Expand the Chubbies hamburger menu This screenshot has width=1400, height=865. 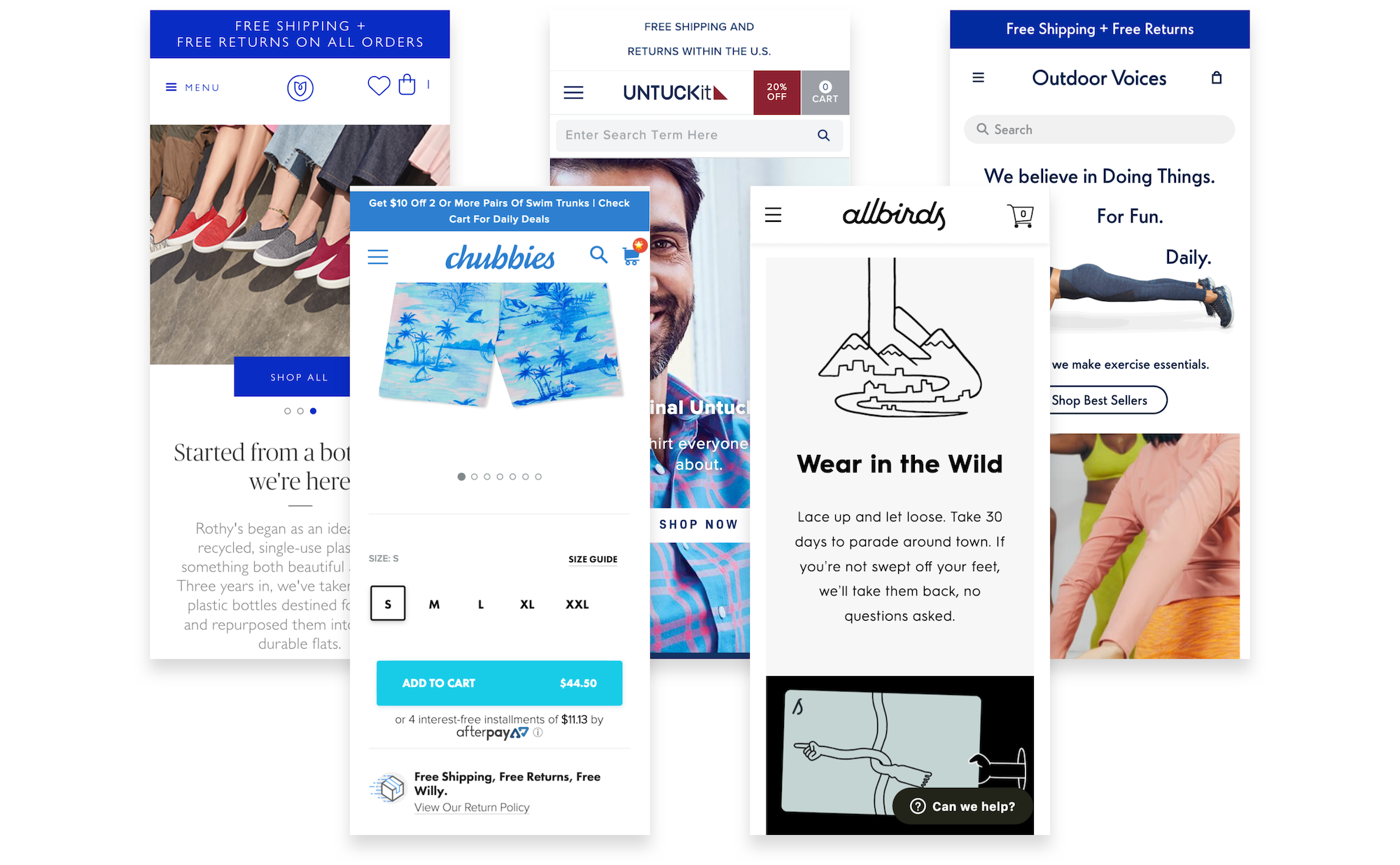[x=378, y=256]
